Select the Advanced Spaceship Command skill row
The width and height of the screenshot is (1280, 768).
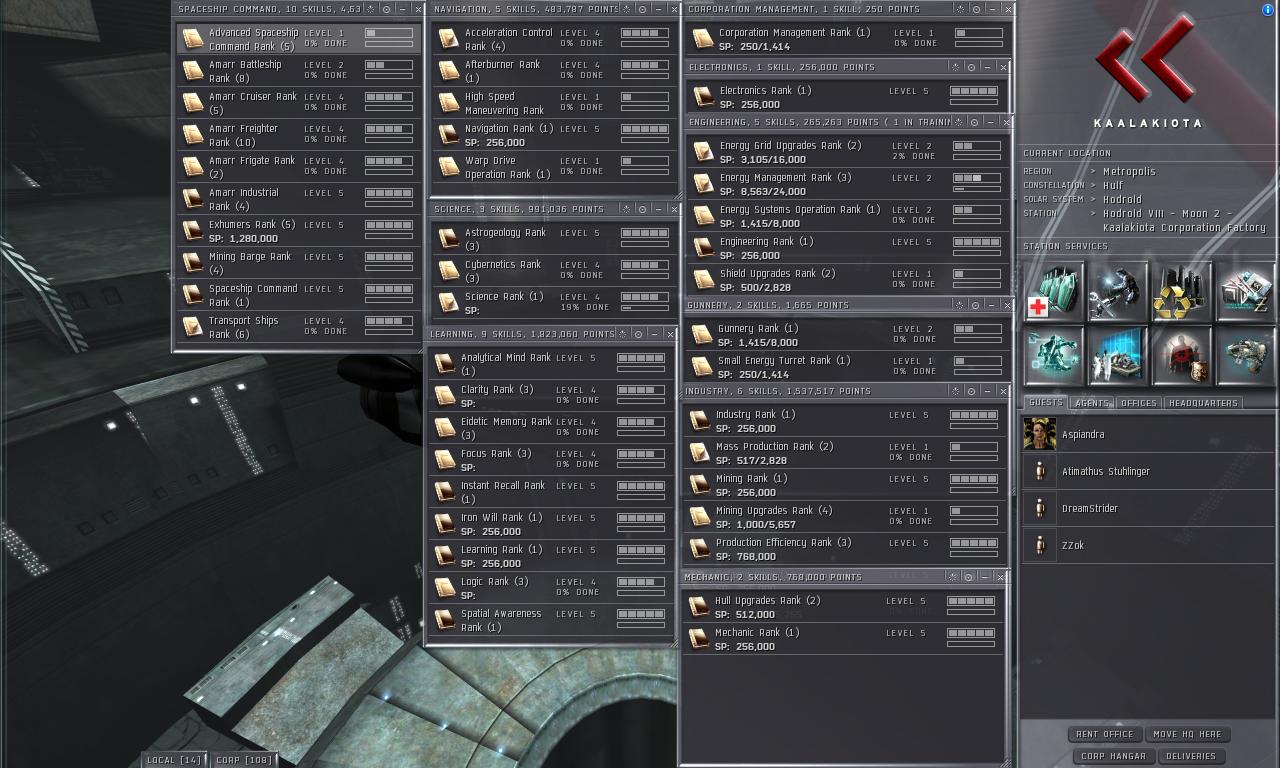[x=298, y=39]
